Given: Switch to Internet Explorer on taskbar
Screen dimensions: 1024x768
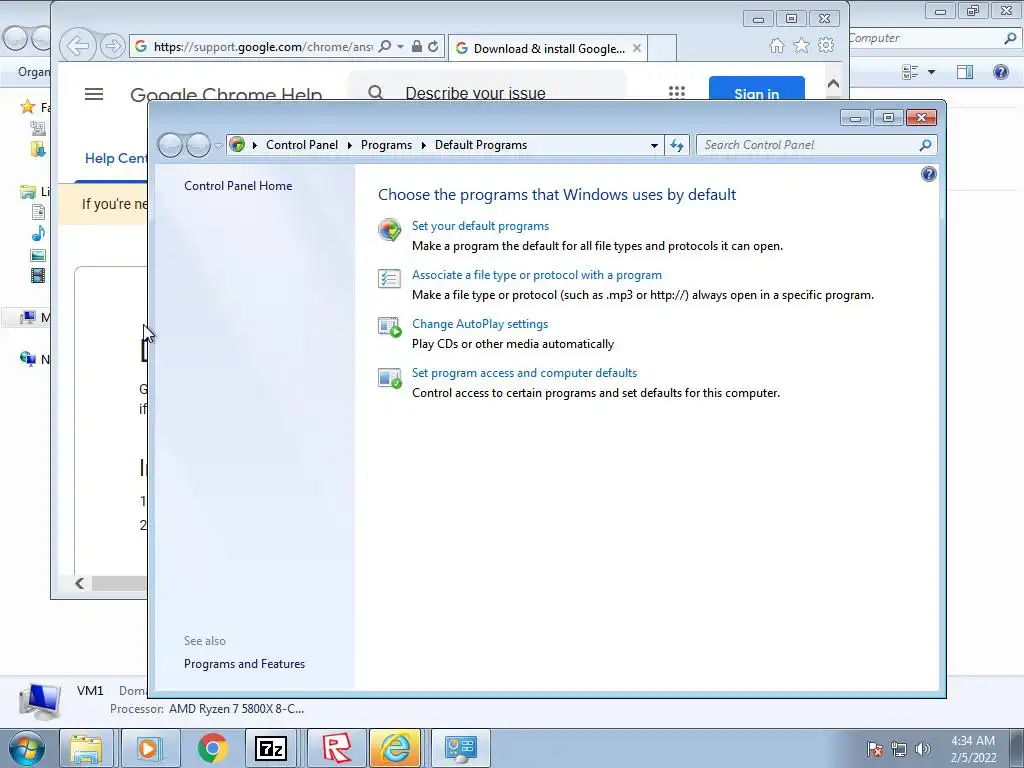Looking at the screenshot, I should (396, 748).
